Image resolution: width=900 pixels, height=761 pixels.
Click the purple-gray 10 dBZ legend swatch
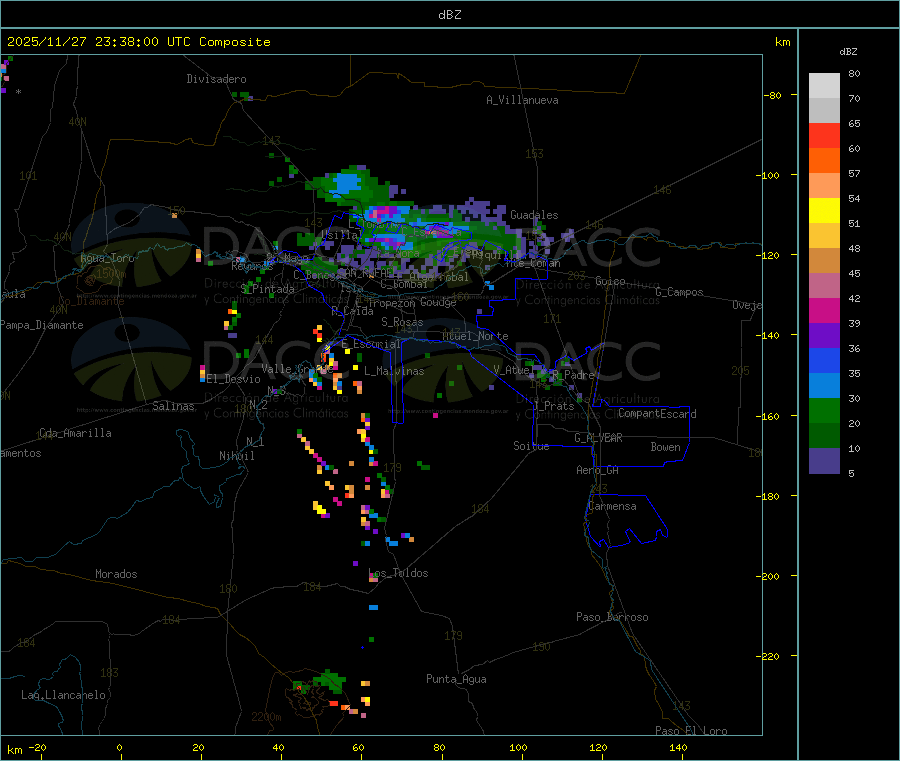tap(824, 461)
